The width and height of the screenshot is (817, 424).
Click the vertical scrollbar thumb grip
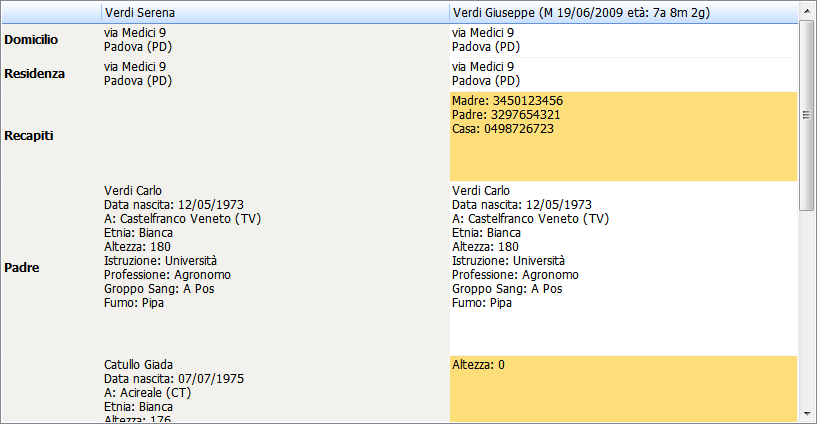point(807,115)
